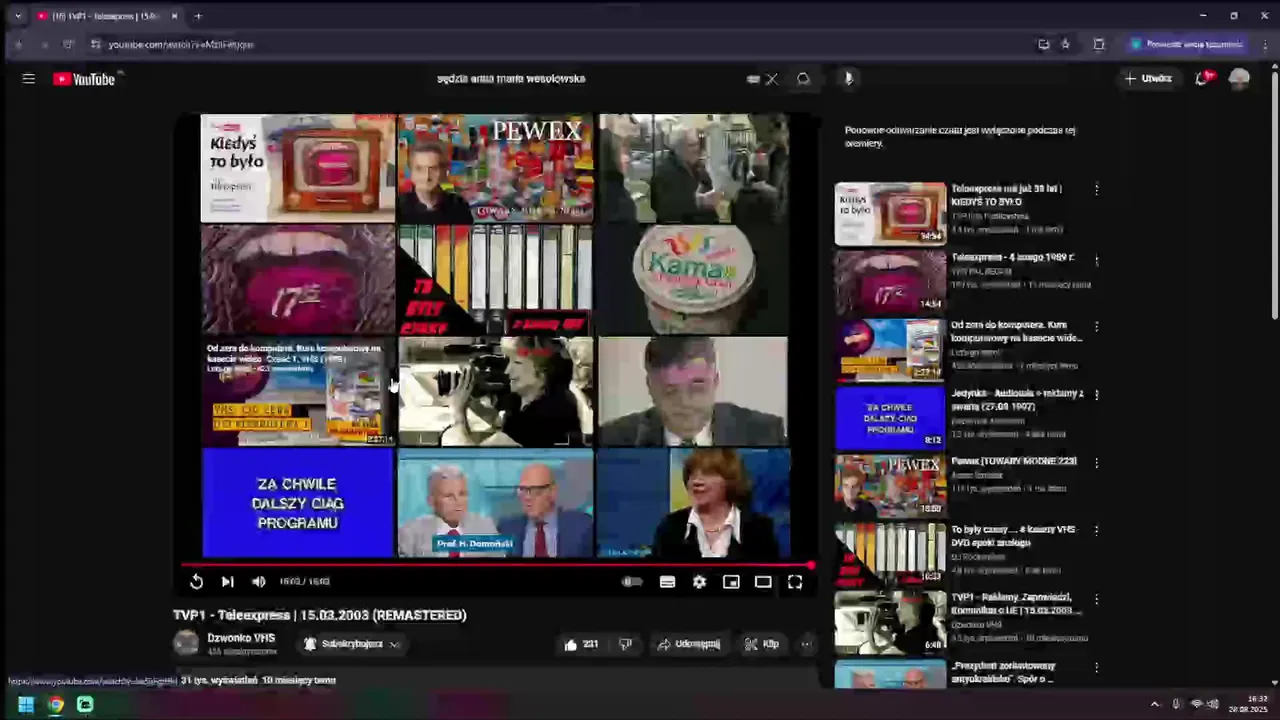Open Chrome from the taskbar
This screenshot has height=720, width=1280.
(x=56, y=704)
